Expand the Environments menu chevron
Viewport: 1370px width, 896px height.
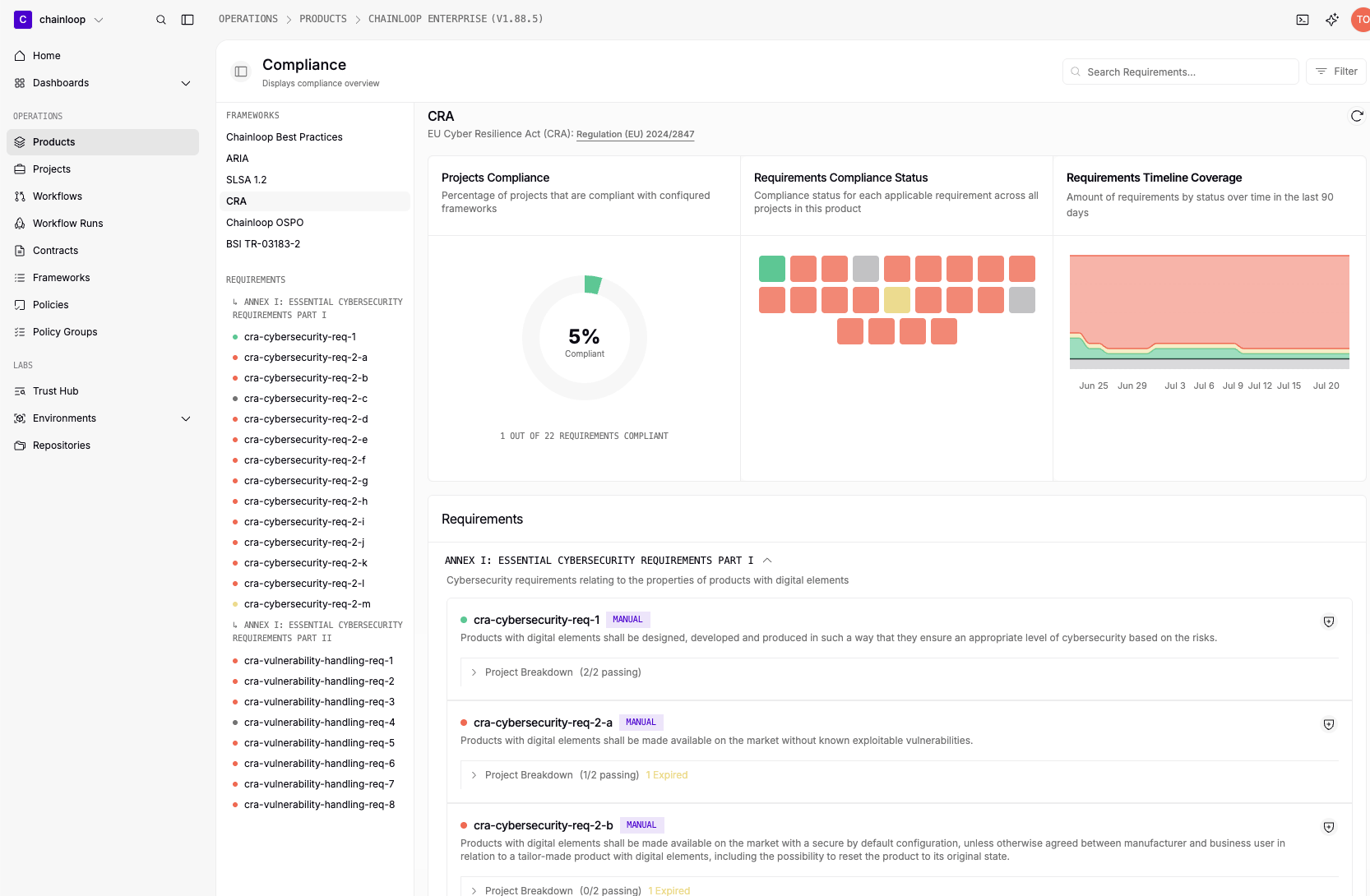(x=186, y=418)
